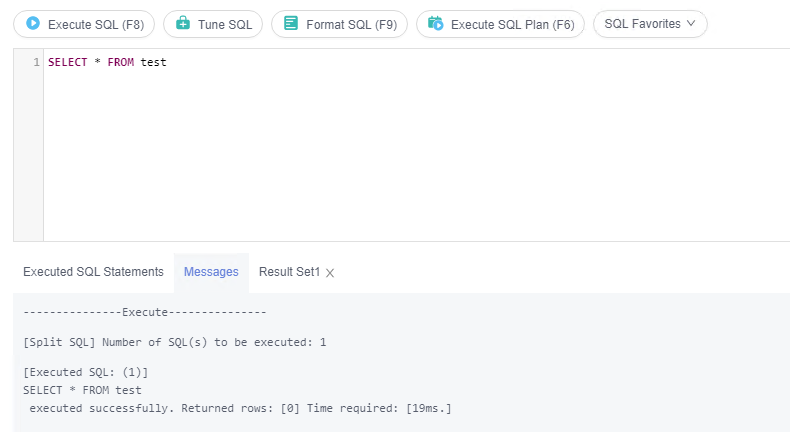Click the Split SQL message line

pyautogui.click(x=174, y=342)
